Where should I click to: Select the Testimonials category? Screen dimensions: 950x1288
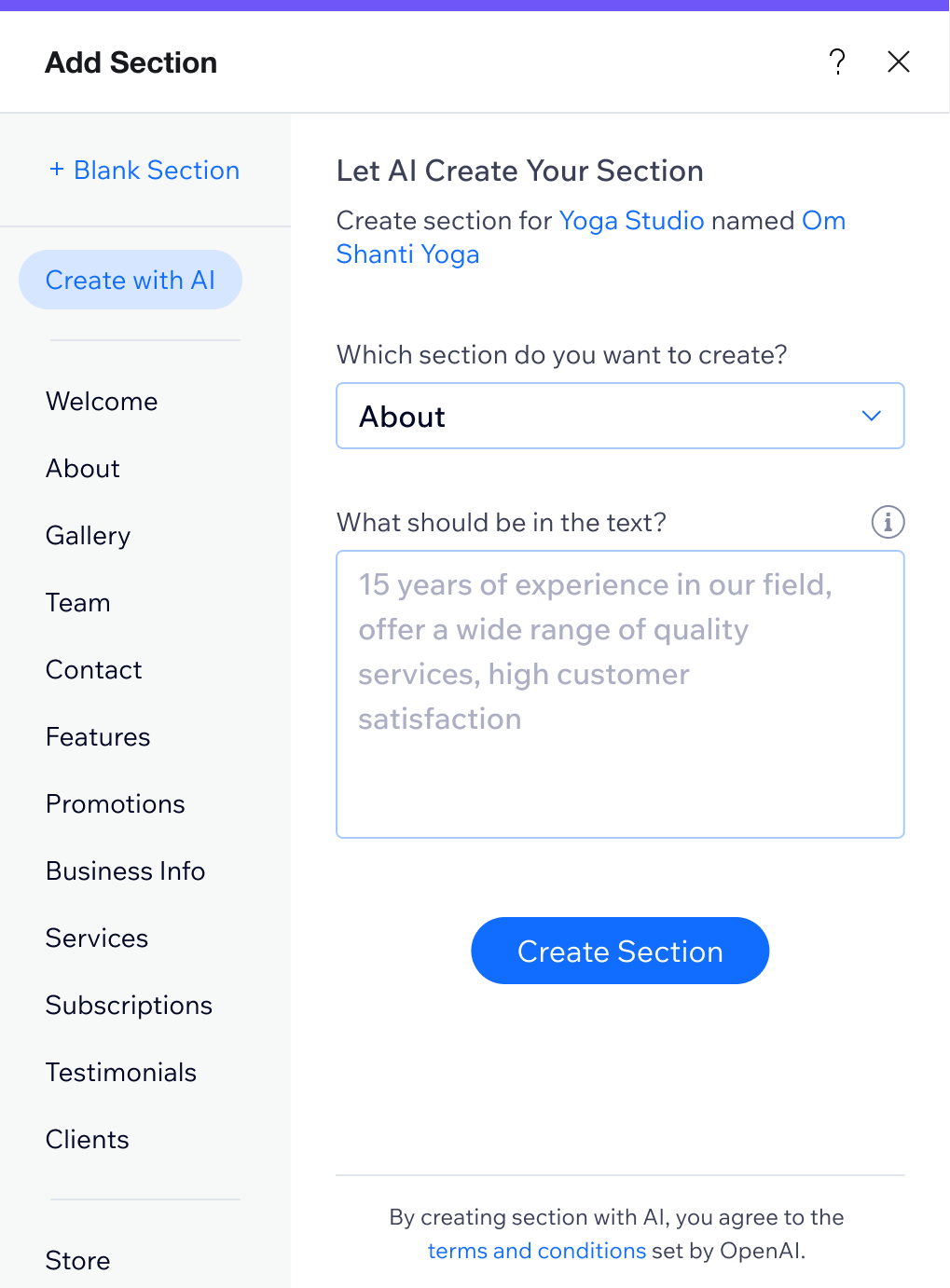click(121, 1072)
